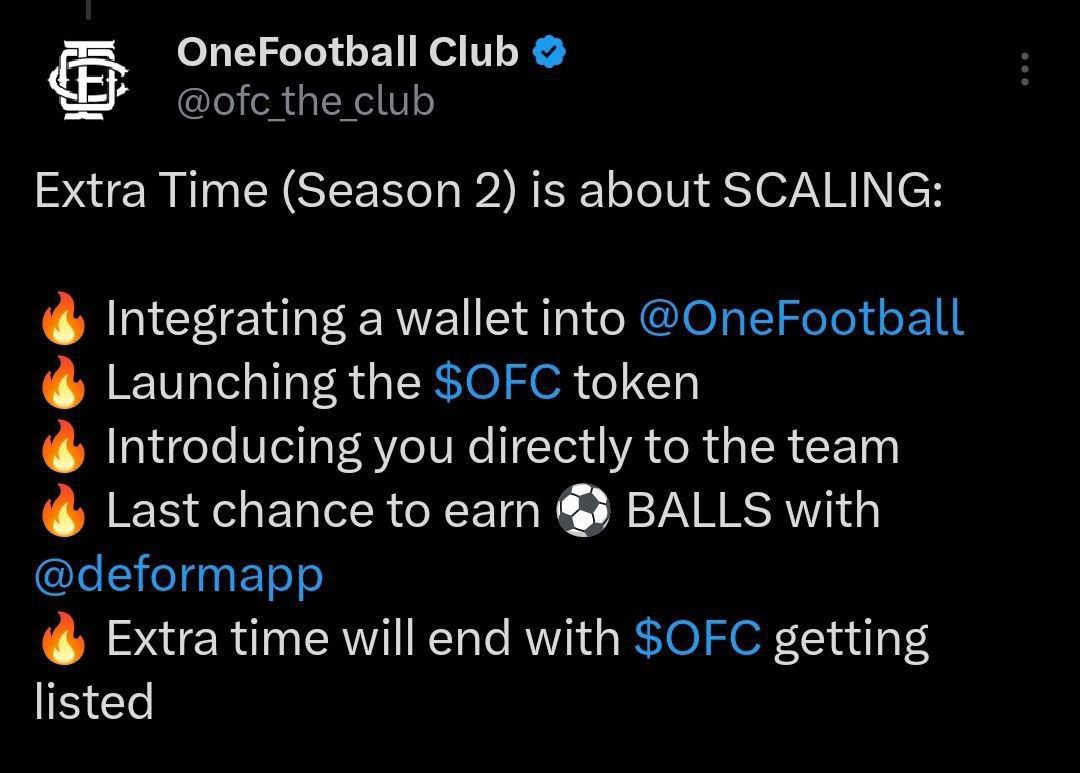Click the blue verified badge
Screen dimensions: 1080x773
tap(550, 52)
